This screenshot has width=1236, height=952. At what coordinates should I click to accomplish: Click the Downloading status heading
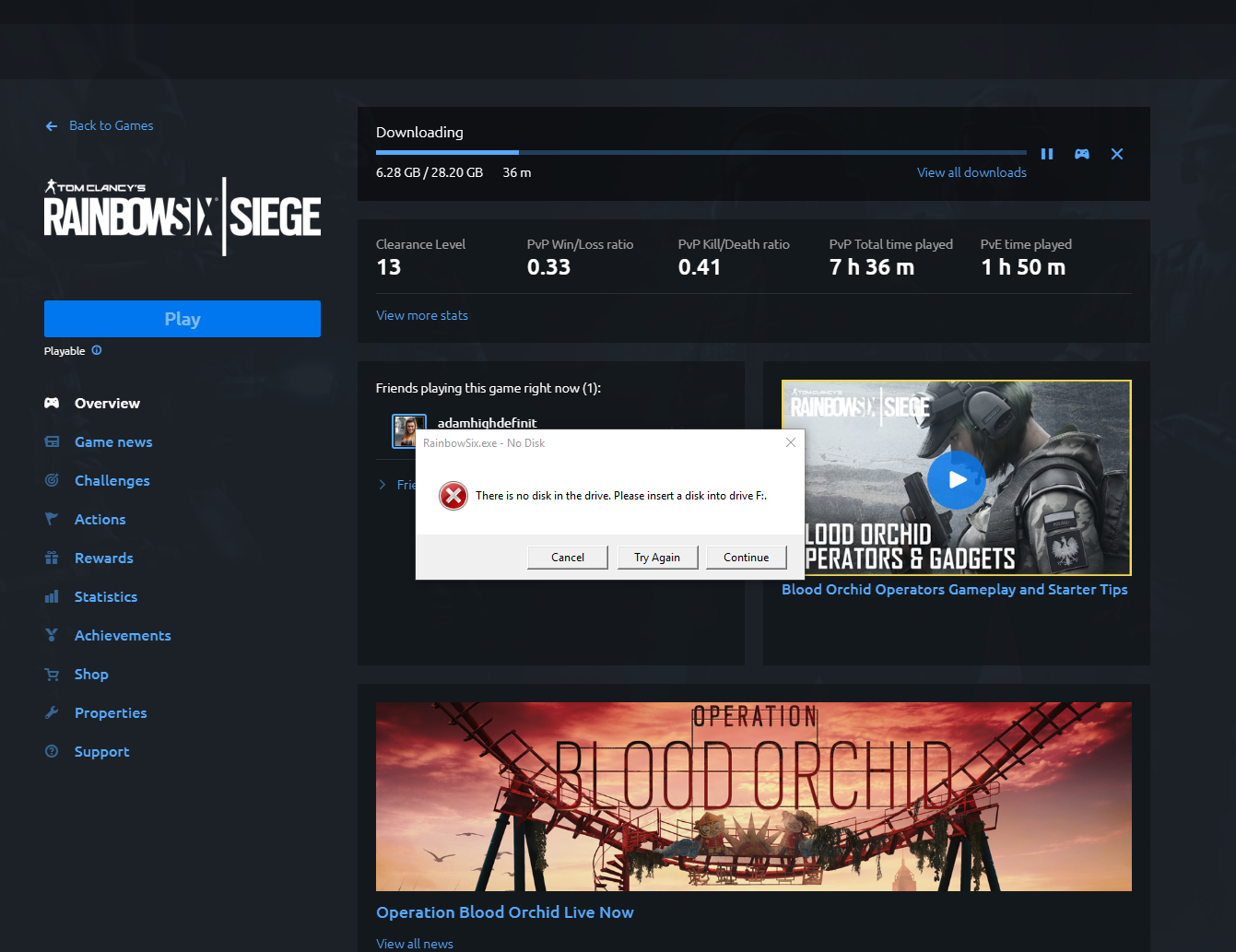click(x=419, y=132)
